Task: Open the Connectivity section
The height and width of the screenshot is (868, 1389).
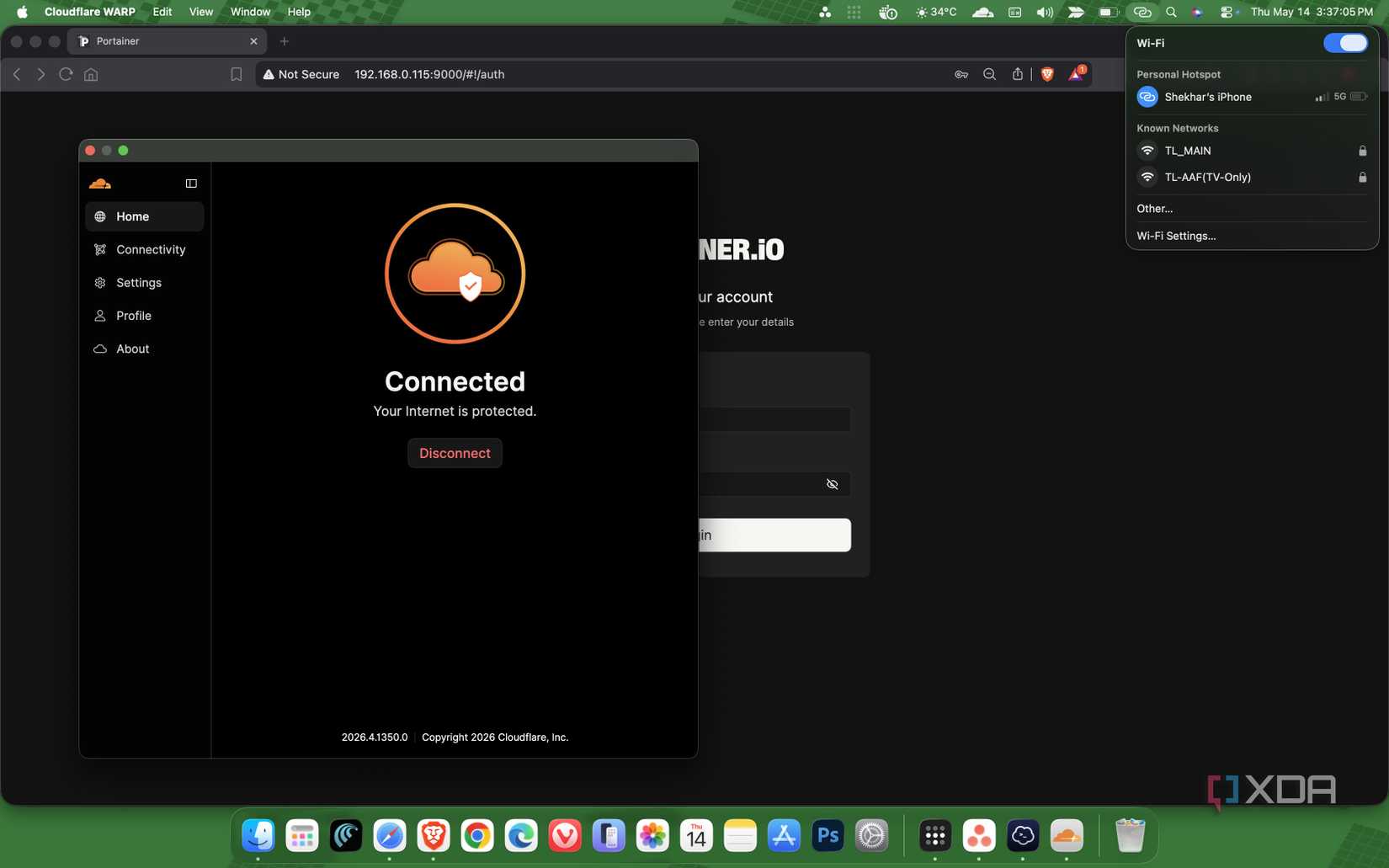Action: pyautogui.click(x=144, y=249)
